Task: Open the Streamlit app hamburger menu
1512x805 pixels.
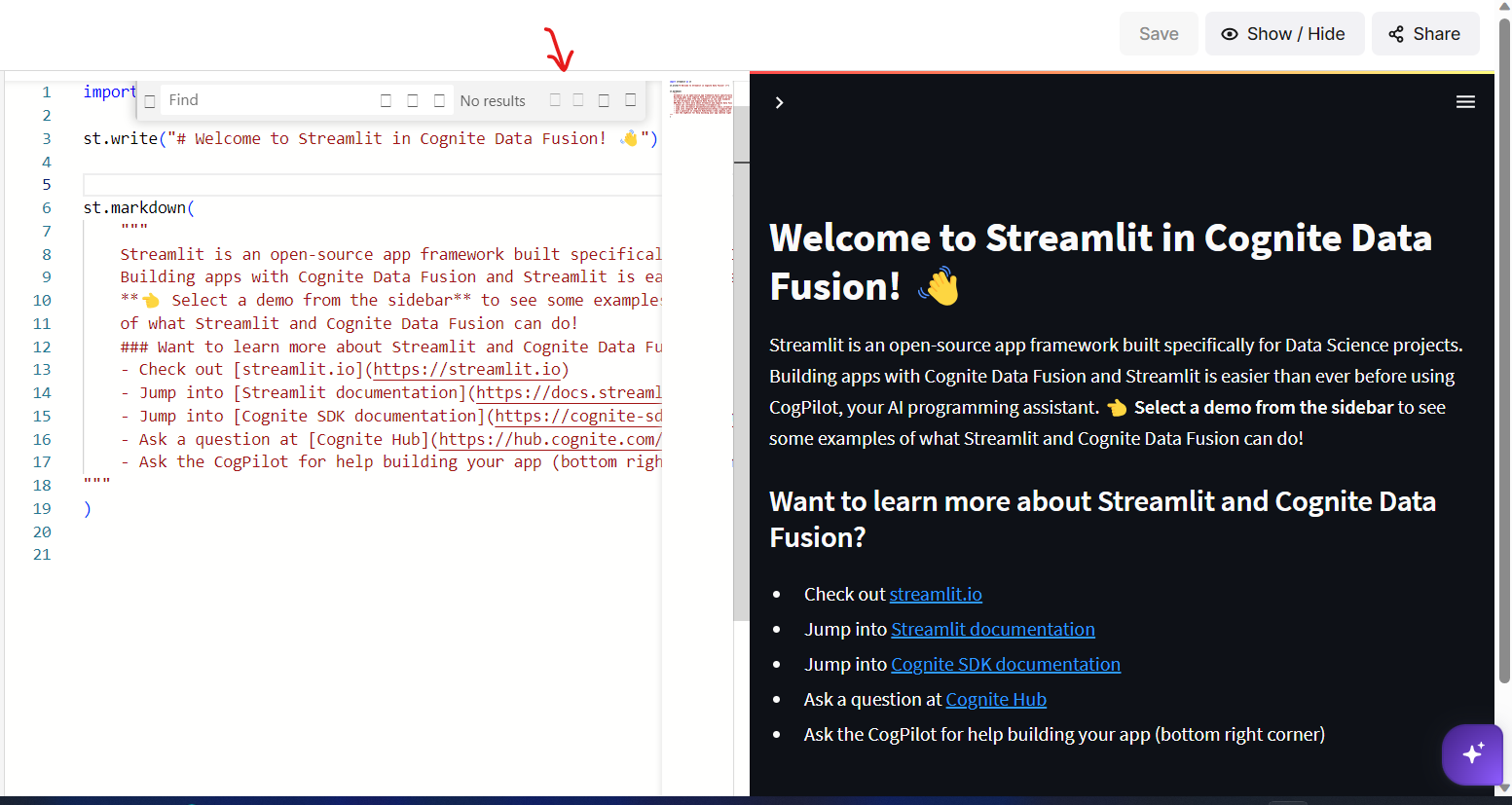Action: pos(1465,102)
